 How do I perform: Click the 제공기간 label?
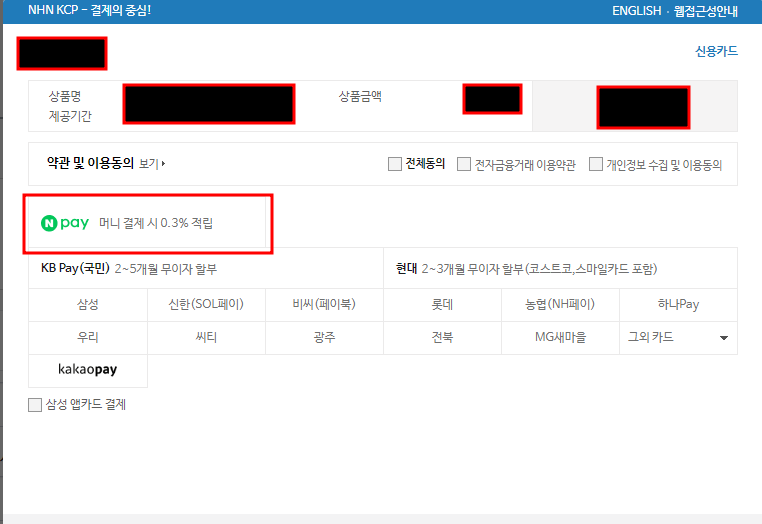(x=70, y=116)
